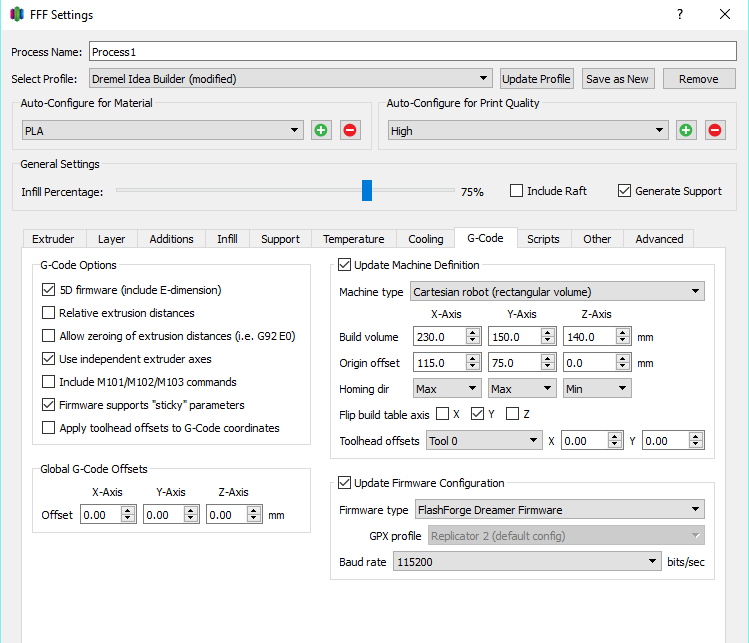Toggle Relative extrusion distances checkbox
Viewport: 749px width, 643px height.
click(49, 313)
